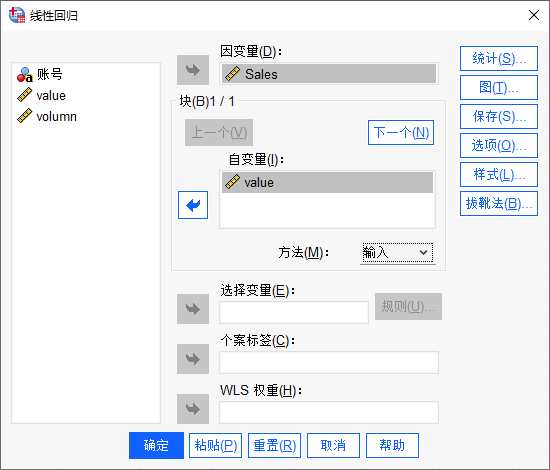Open the 拔靴法(B) bootstrap dialog

click(x=499, y=203)
